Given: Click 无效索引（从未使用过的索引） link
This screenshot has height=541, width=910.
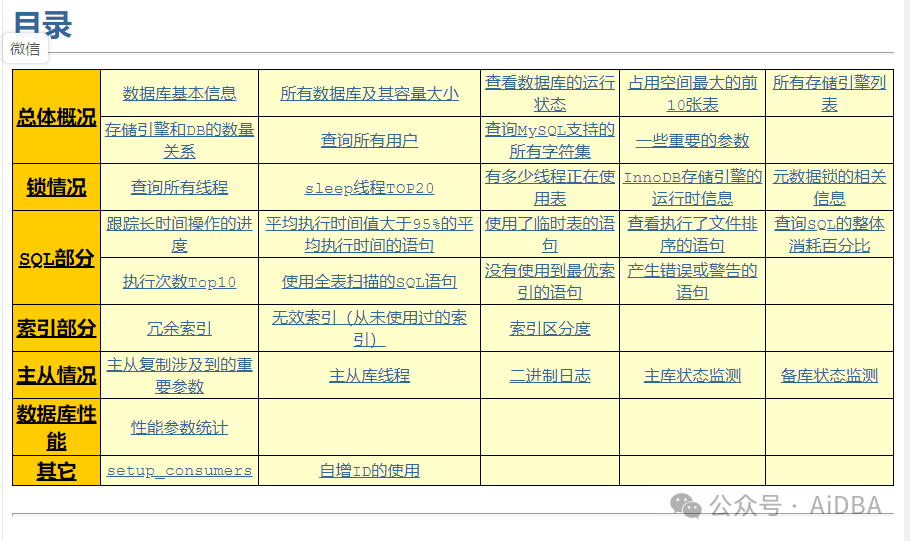Looking at the screenshot, I should coord(369,329).
